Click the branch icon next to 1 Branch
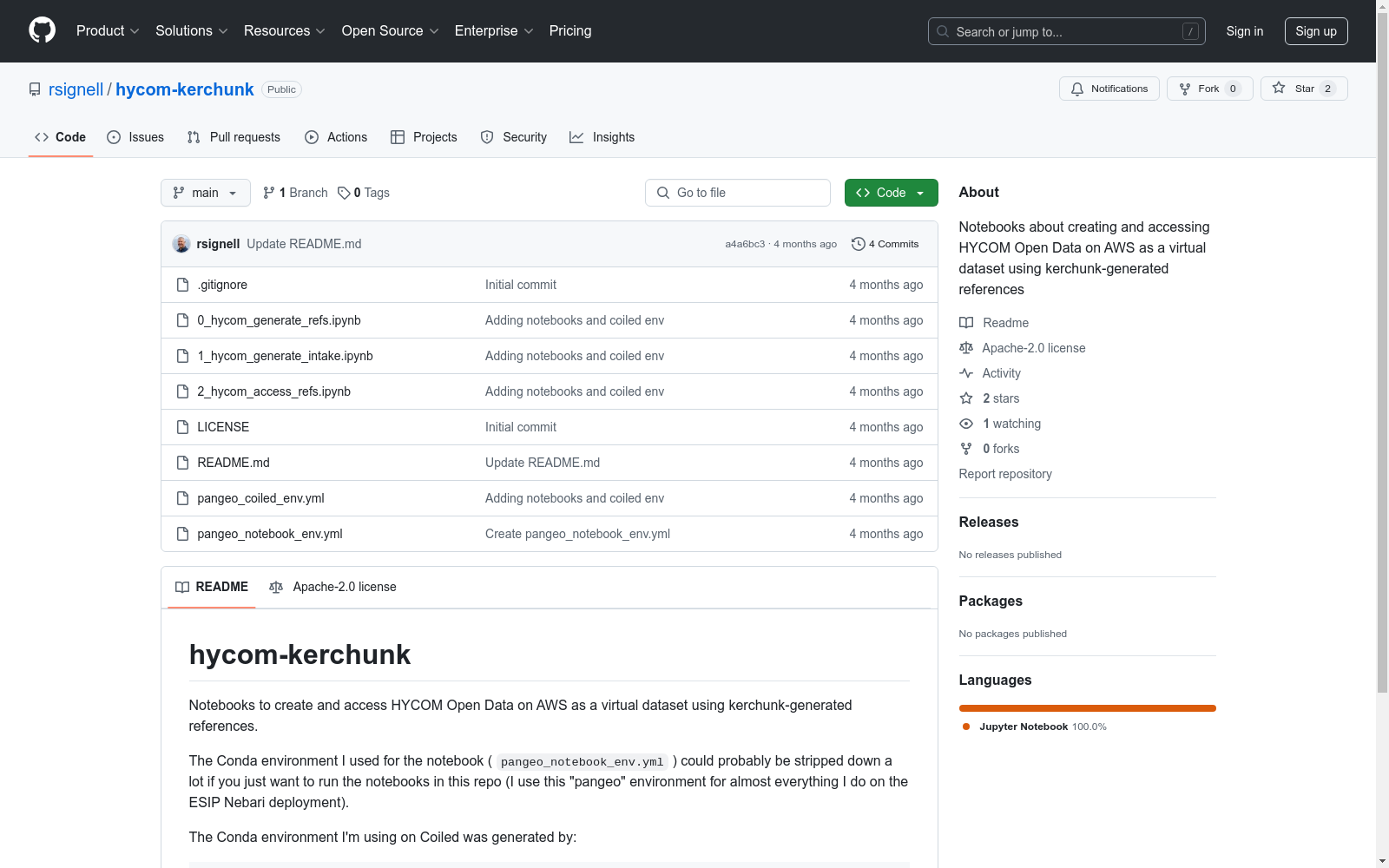1389x868 pixels. (x=269, y=193)
